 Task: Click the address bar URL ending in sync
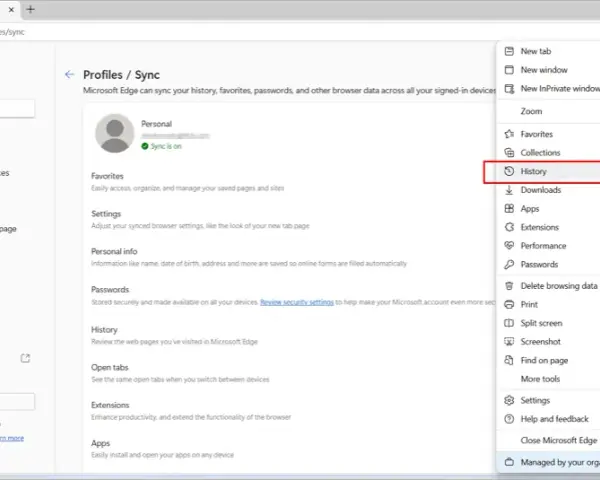[x=12, y=32]
